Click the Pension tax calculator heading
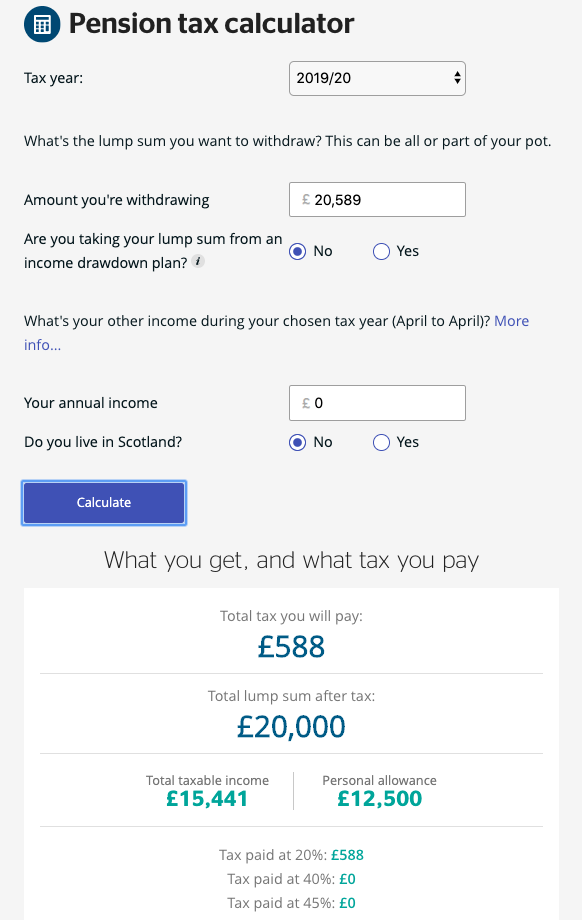The height and width of the screenshot is (920, 582). 211,24
